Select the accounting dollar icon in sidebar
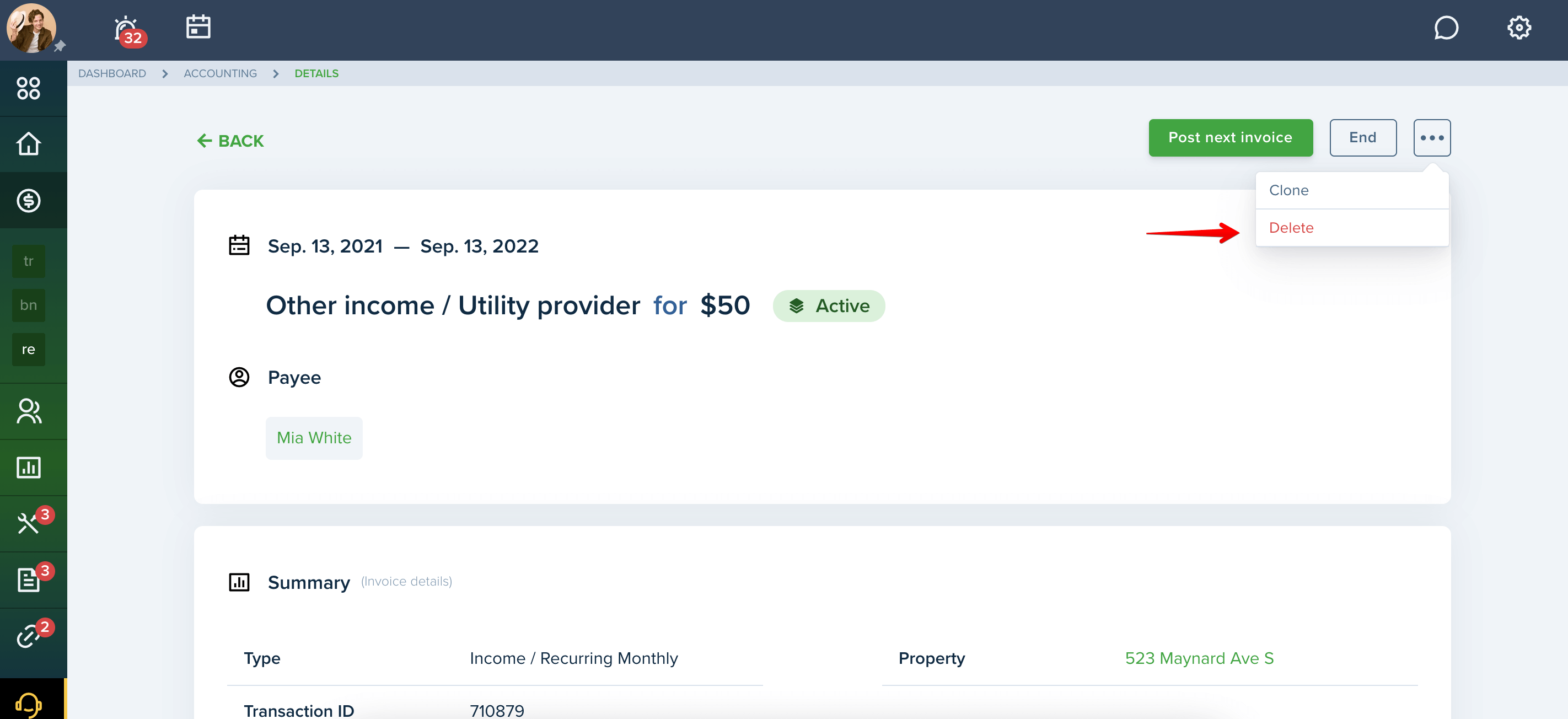Screen dimensions: 1568x719 (29, 200)
